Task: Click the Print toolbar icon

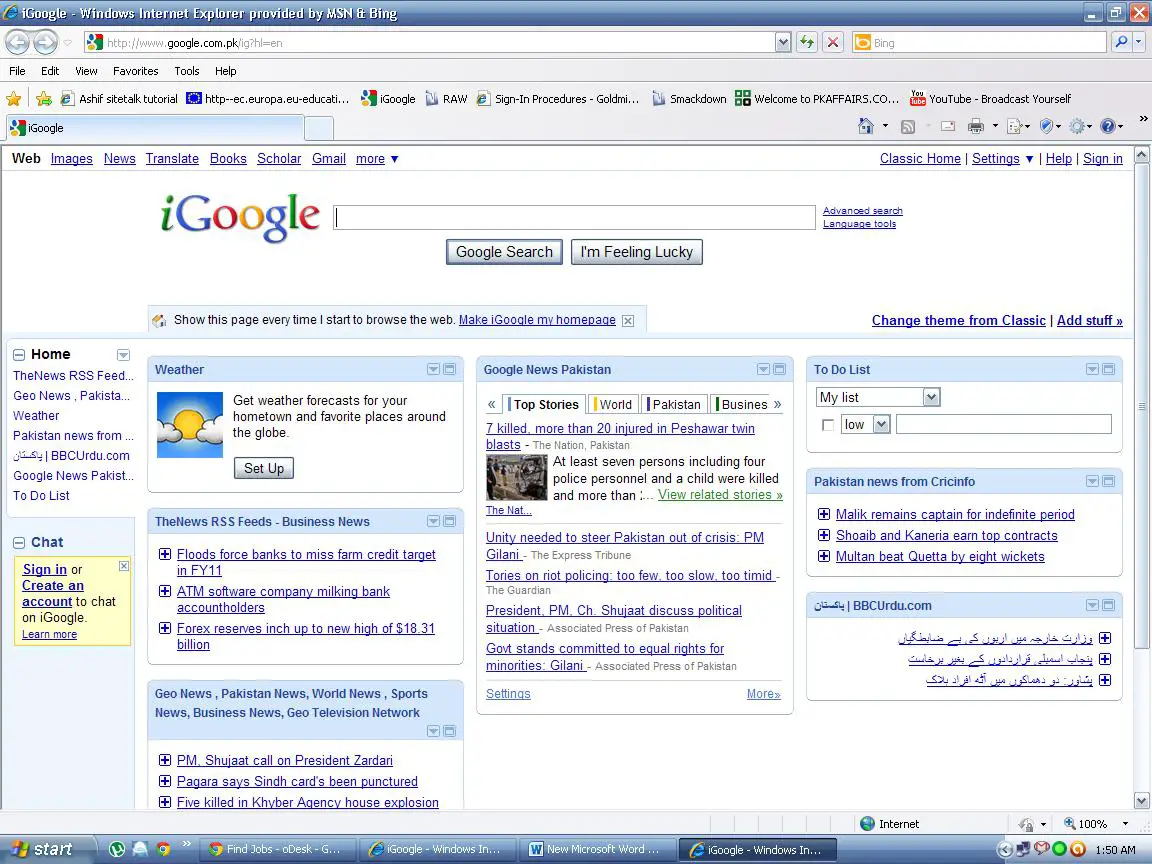Action: coord(976,126)
